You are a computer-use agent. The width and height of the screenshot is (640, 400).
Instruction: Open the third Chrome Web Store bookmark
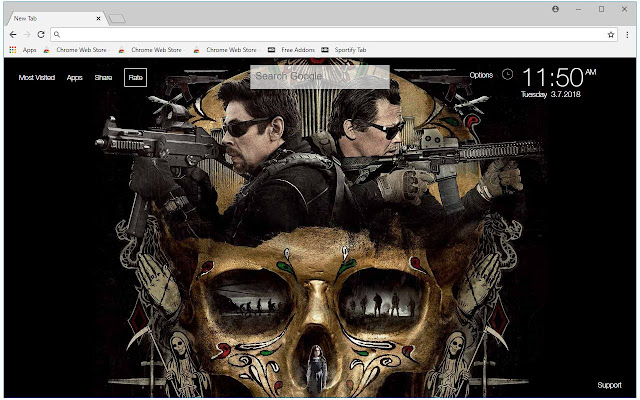225,50
